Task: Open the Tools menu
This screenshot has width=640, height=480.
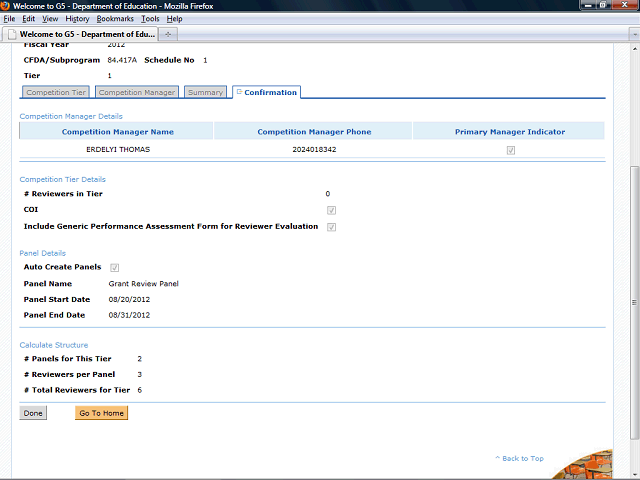Action: click(x=150, y=19)
